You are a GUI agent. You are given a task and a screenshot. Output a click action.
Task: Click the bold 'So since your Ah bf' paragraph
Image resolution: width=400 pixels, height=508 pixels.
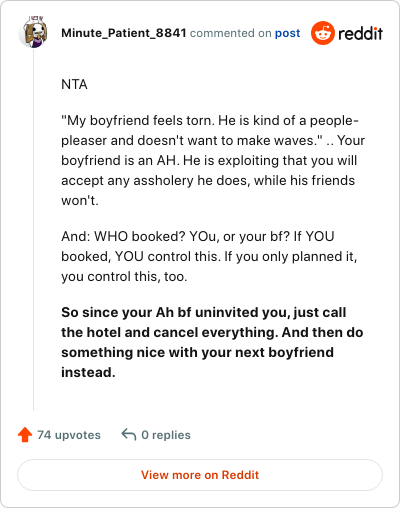pos(212,342)
